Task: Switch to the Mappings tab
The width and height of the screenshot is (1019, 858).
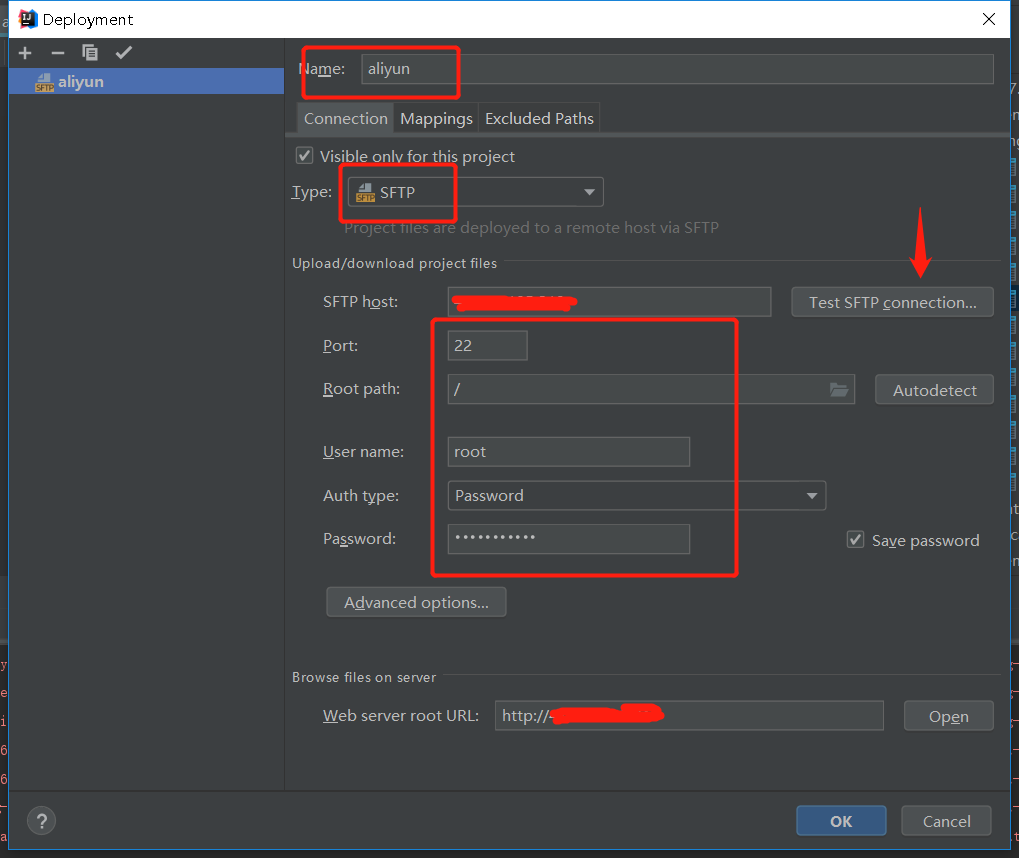Action: click(435, 118)
